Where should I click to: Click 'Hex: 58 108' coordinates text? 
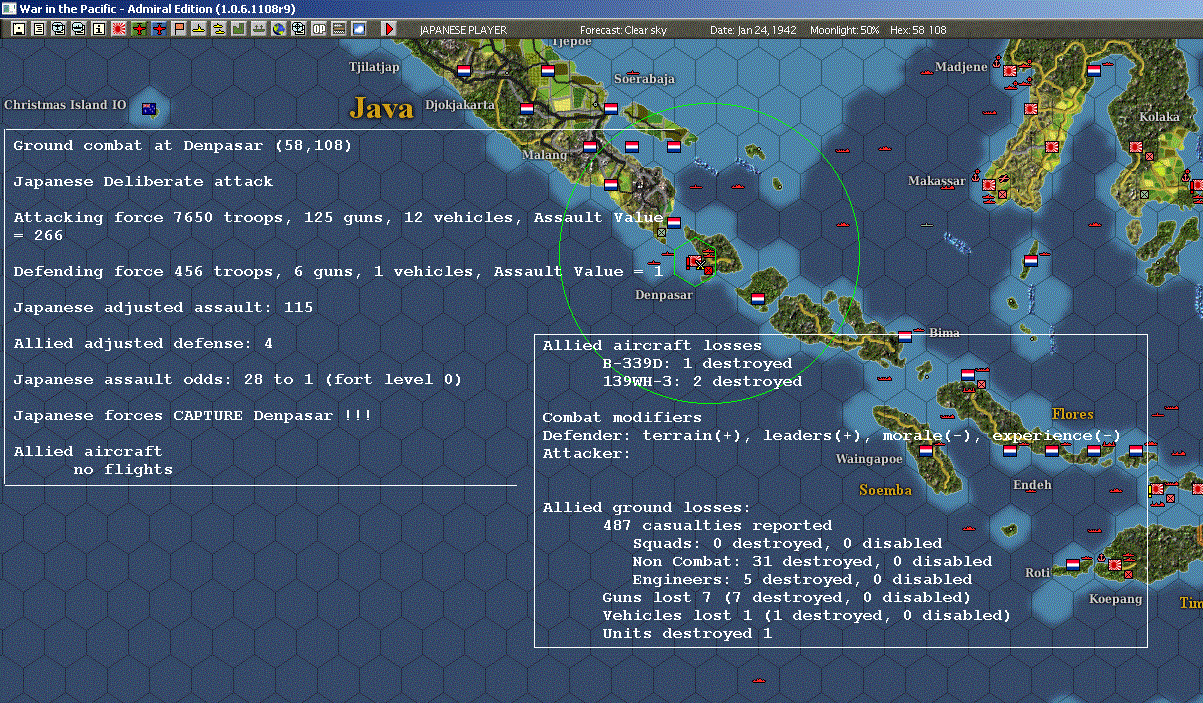pyautogui.click(x=917, y=30)
